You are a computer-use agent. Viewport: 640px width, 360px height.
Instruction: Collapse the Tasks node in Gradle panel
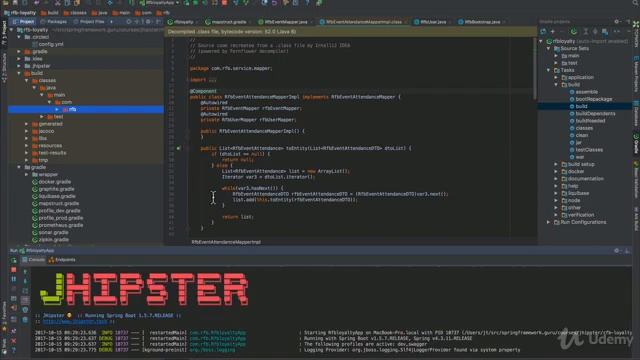coord(549,70)
